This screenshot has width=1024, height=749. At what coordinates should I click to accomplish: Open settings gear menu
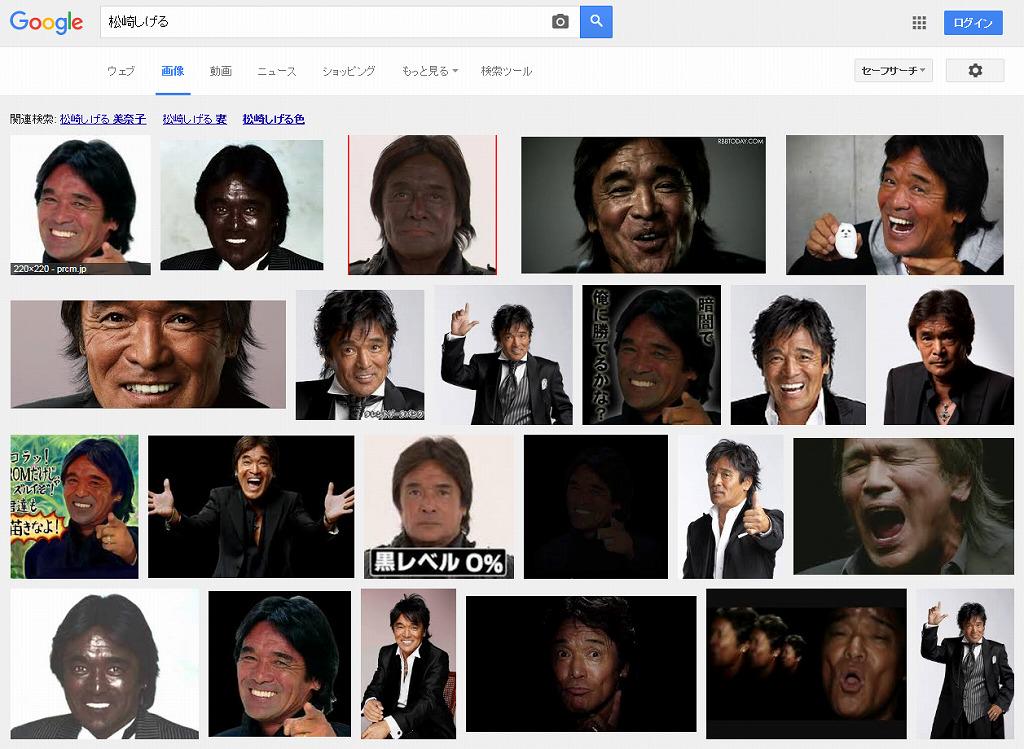pyautogui.click(x=975, y=70)
